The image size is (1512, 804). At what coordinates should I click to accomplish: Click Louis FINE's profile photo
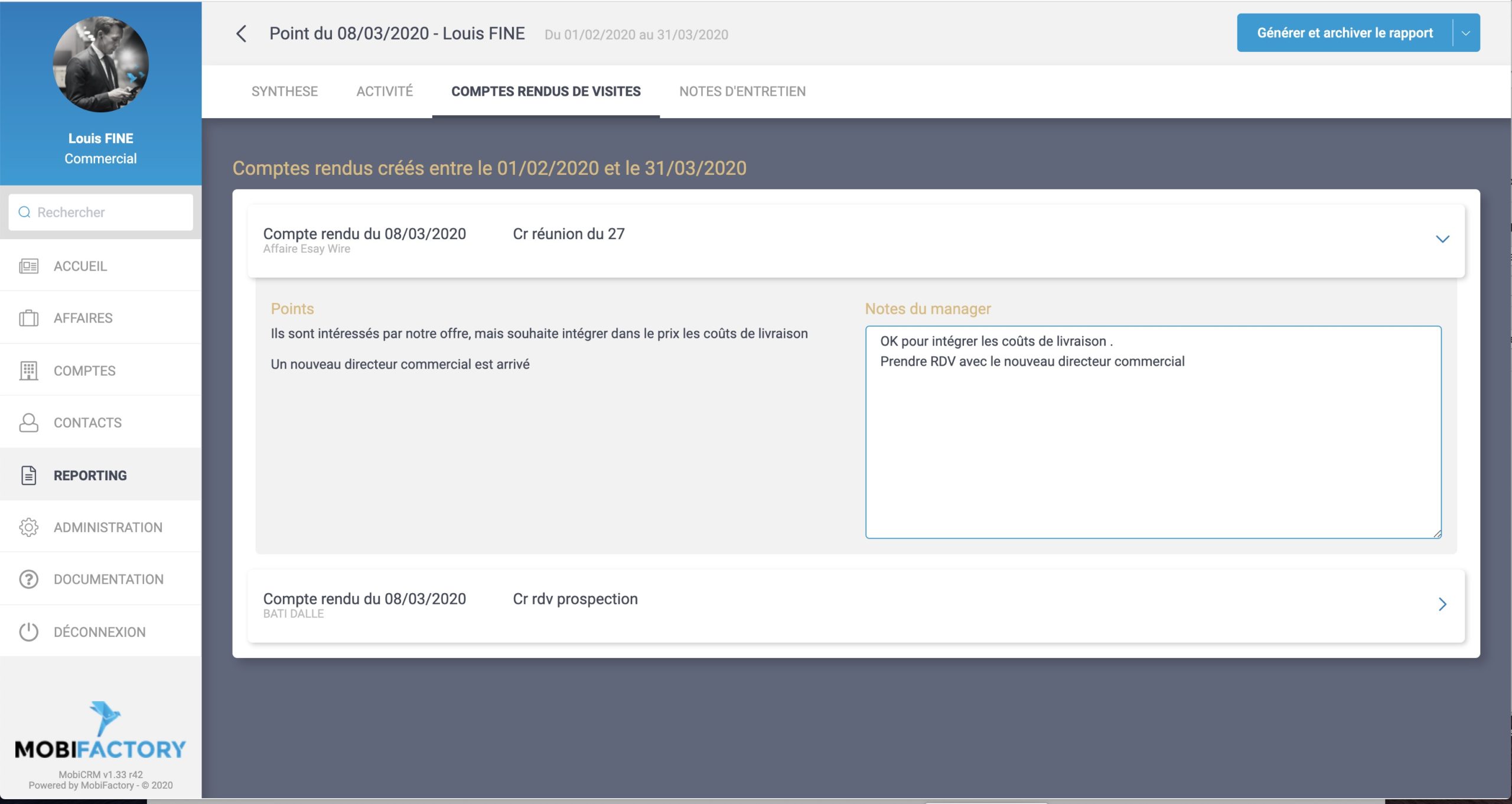click(101, 64)
